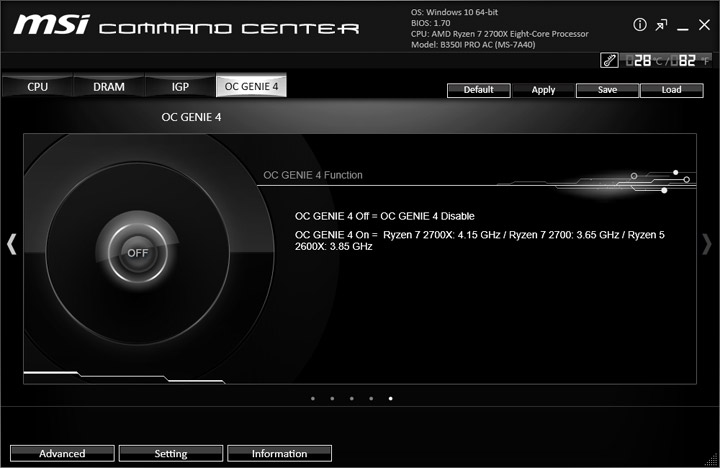720x468 pixels.
Task: Click the MSI Command Center logo
Action: click(186, 25)
